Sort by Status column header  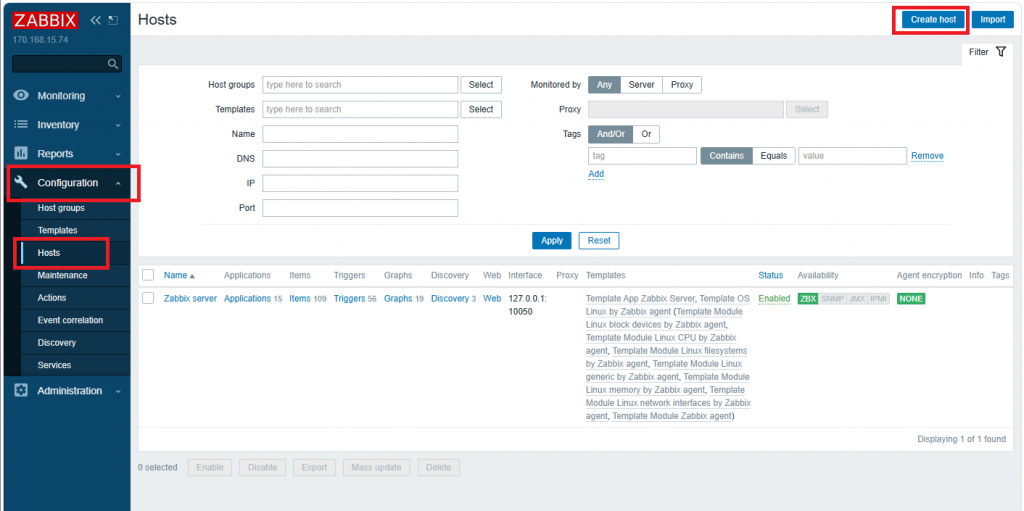point(770,275)
